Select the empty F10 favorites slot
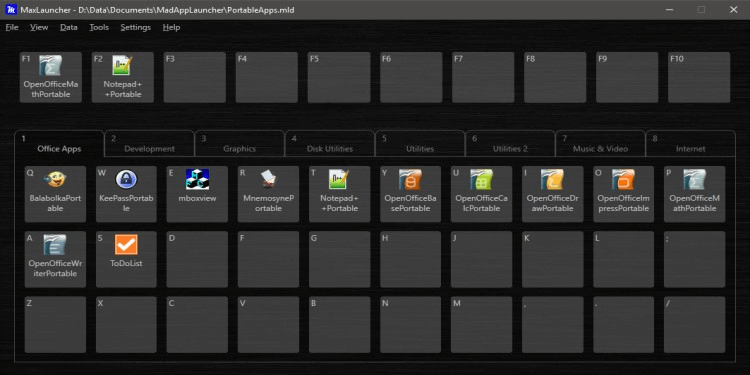Viewport: 750px width, 375px height. tap(699, 77)
